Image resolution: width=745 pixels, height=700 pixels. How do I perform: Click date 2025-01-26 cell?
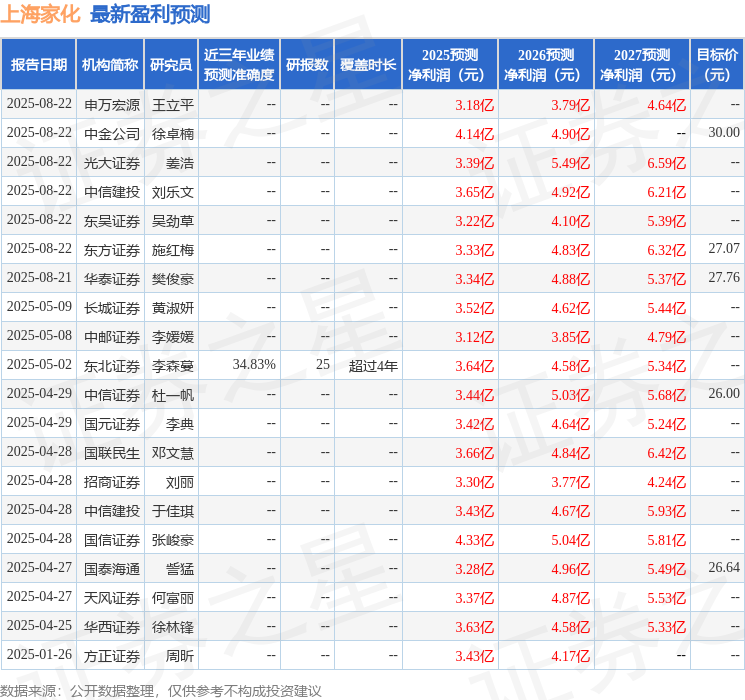(x=39, y=654)
